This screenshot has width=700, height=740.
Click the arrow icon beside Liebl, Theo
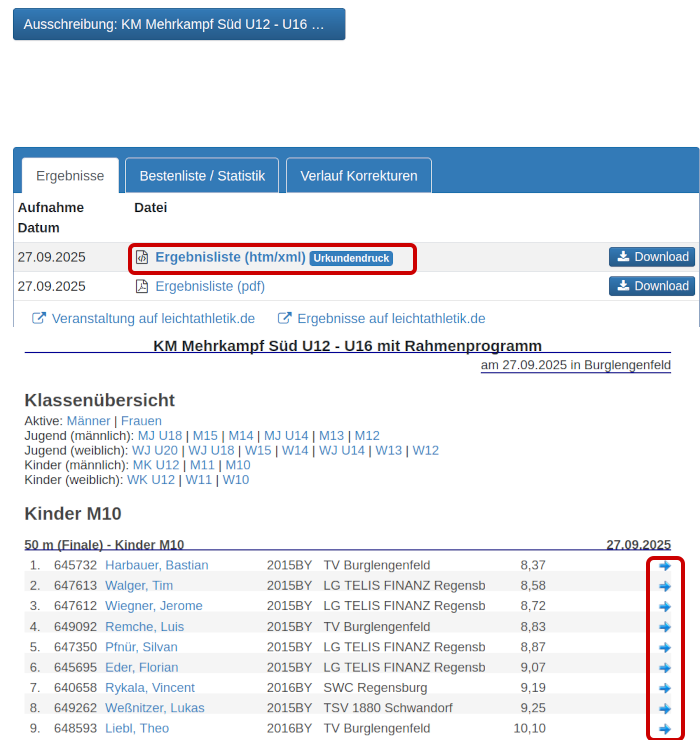pos(665,729)
